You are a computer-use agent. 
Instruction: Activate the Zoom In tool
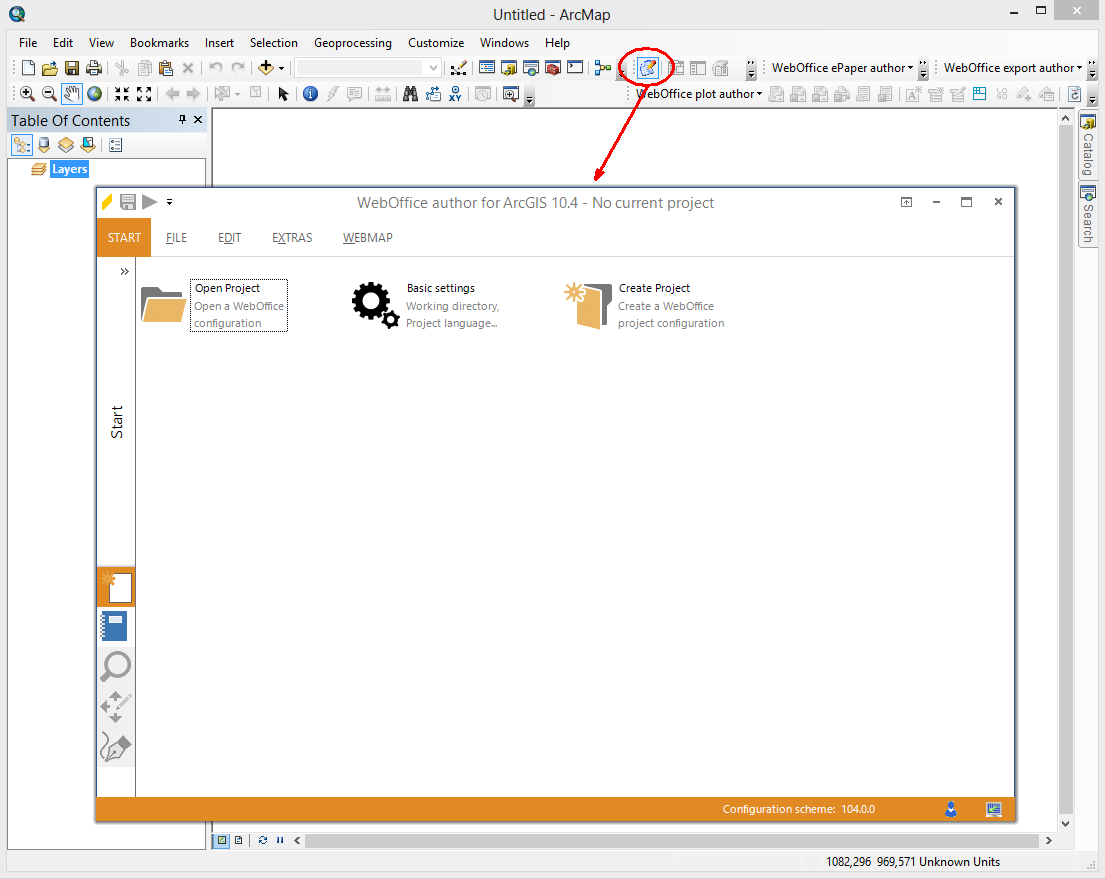(x=27, y=93)
